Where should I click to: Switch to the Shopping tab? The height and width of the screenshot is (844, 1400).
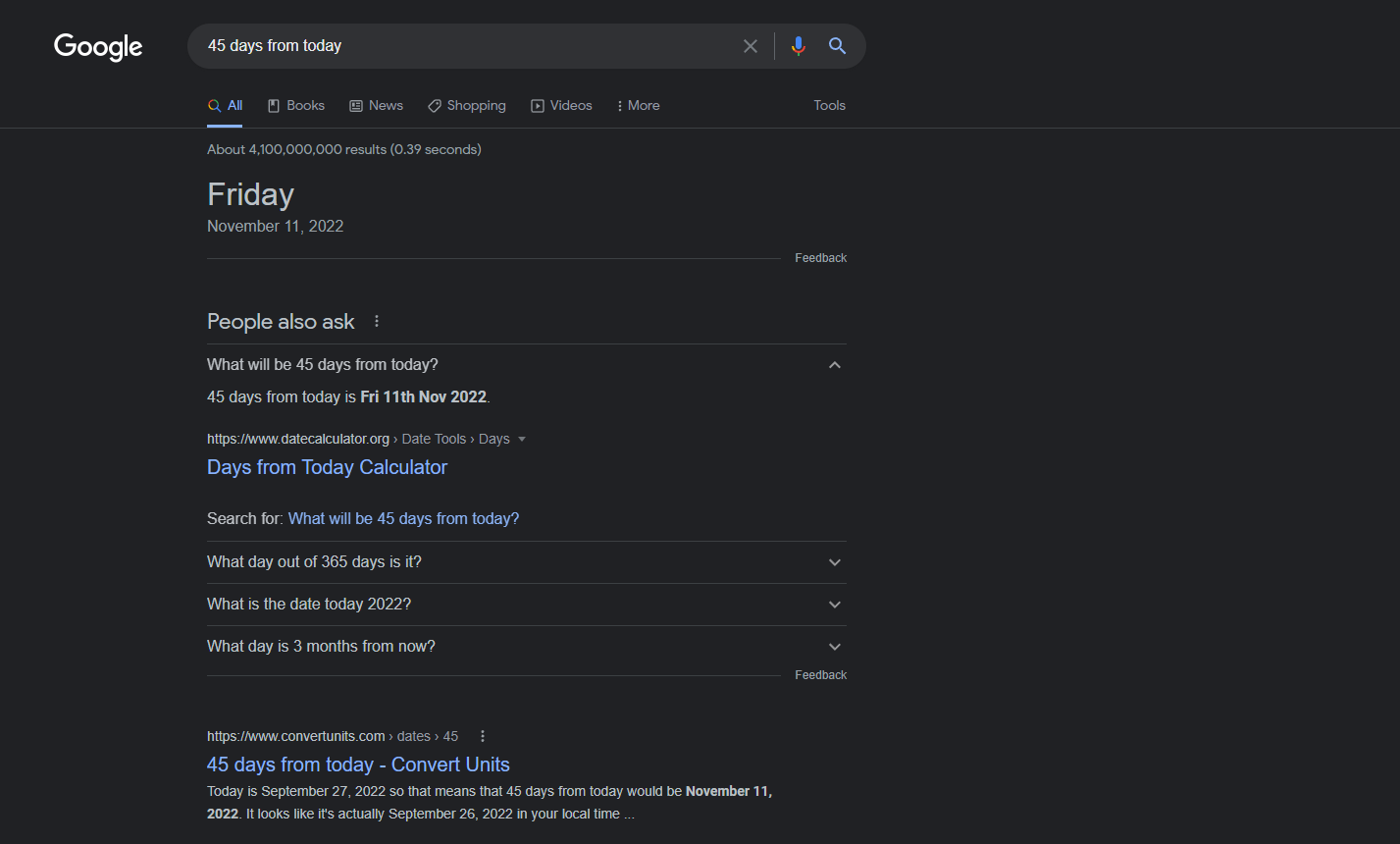pyautogui.click(x=467, y=106)
